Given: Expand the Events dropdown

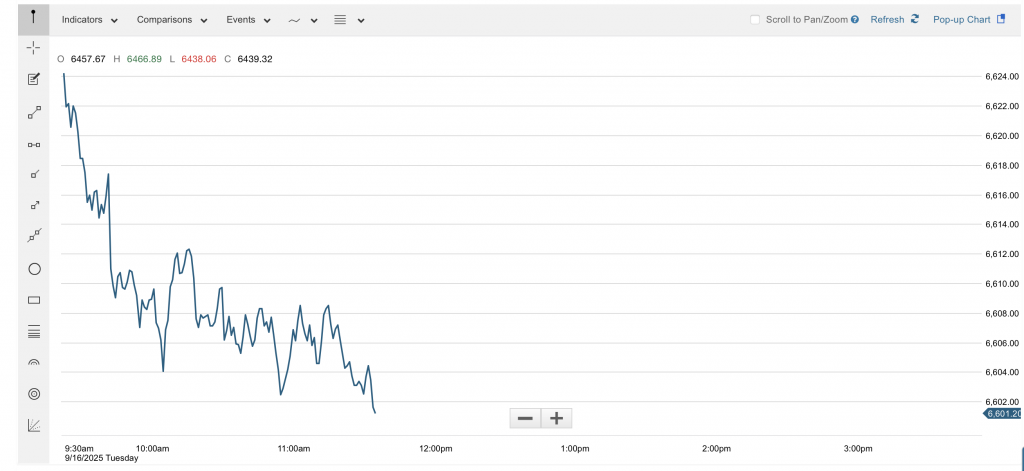Looking at the screenshot, I should (x=248, y=20).
